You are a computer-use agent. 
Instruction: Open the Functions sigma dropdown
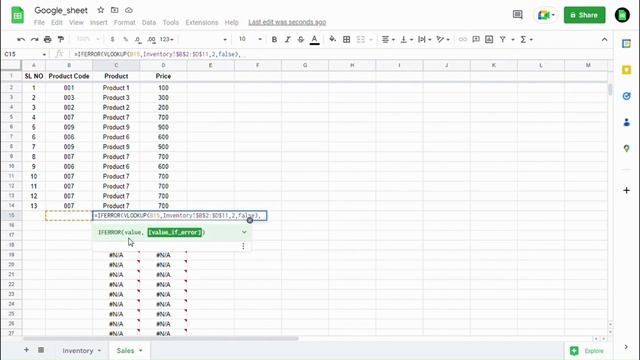tap(527, 40)
